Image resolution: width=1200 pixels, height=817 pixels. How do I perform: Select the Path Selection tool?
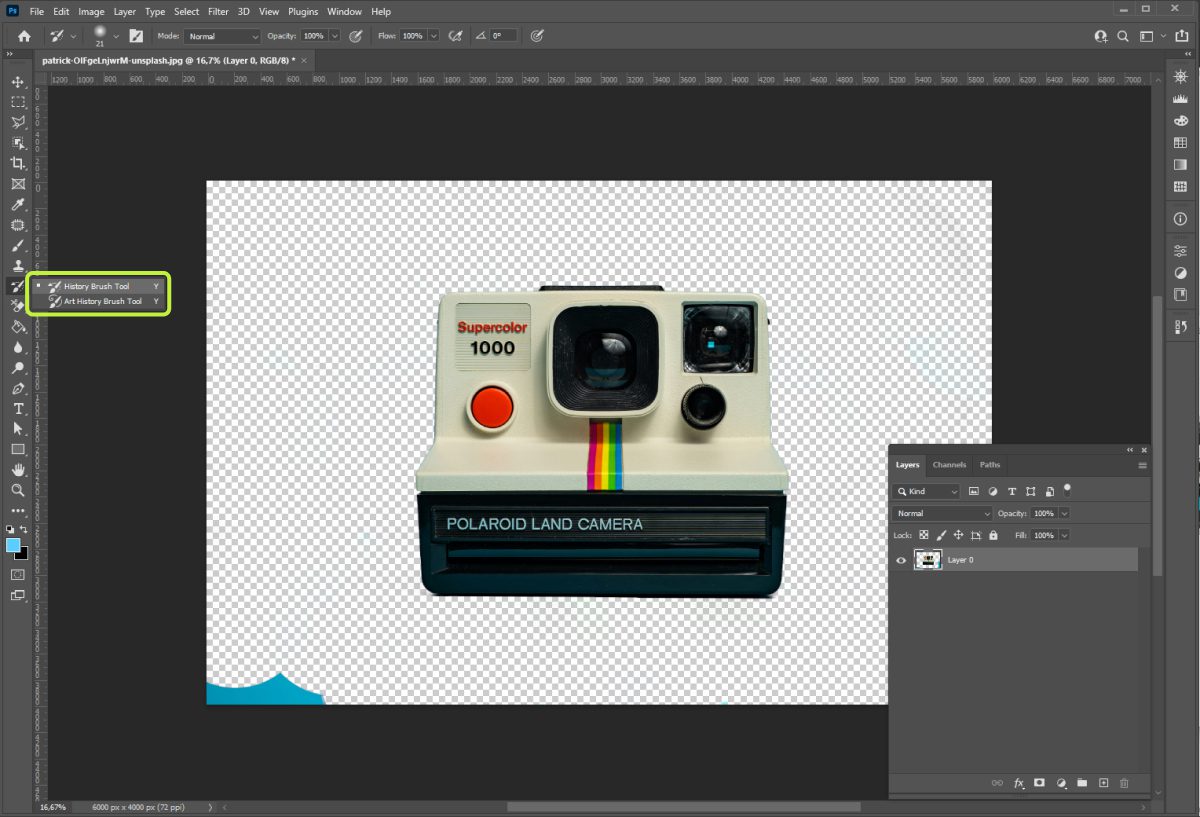coord(18,429)
